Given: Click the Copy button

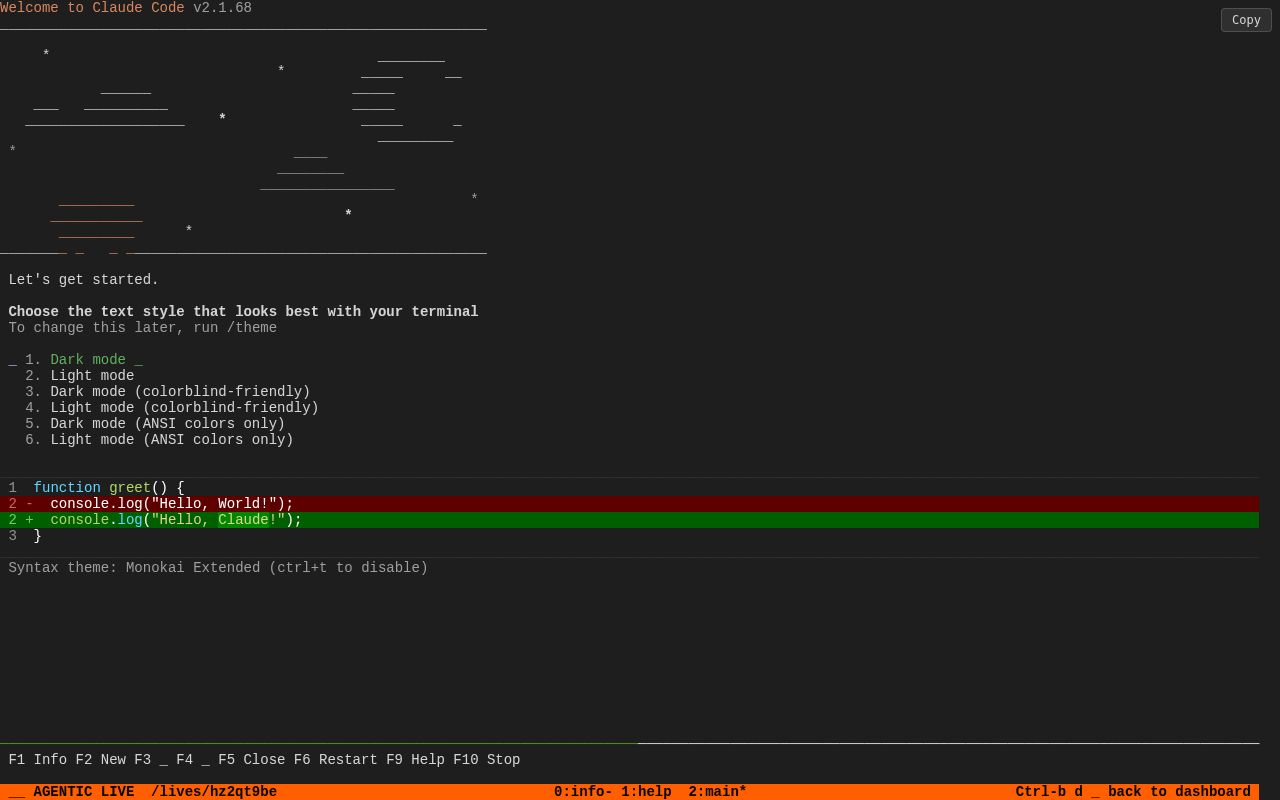Looking at the screenshot, I should [x=1245, y=20].
